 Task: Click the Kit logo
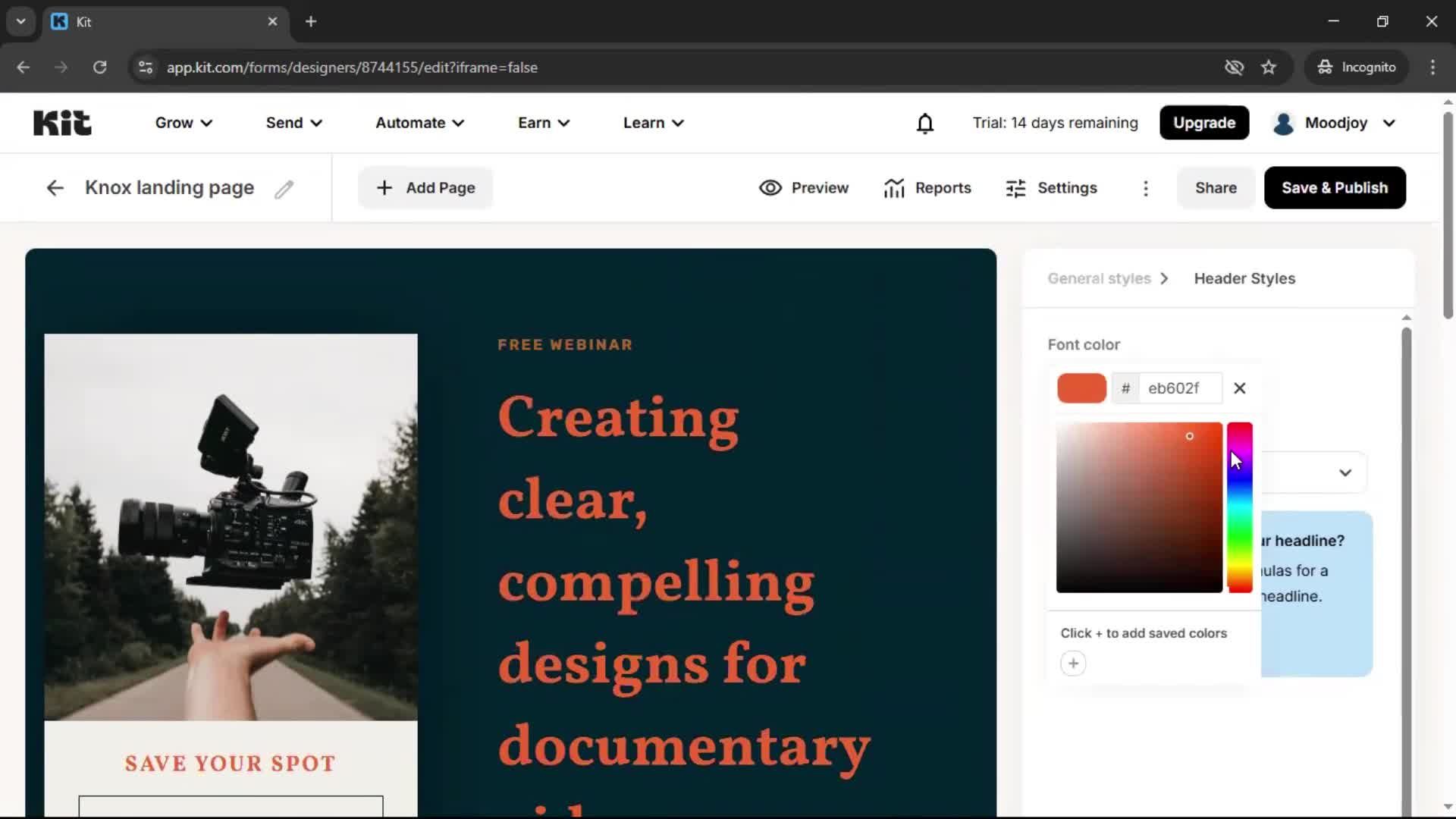click(x=62, y=122)
